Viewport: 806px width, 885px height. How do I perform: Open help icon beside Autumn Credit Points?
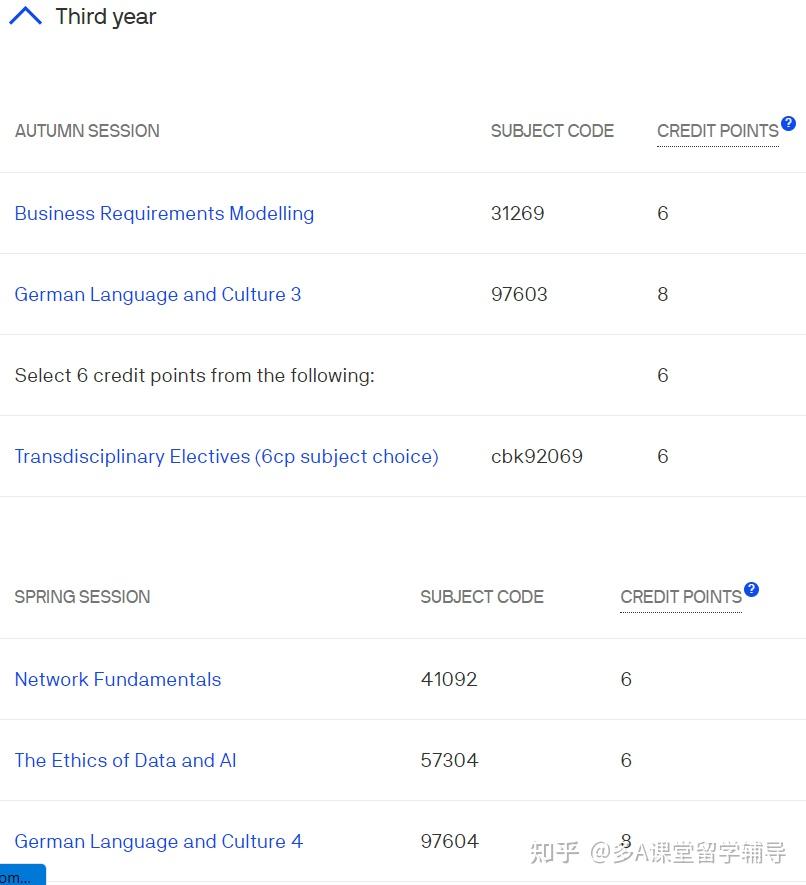(788, 123)
